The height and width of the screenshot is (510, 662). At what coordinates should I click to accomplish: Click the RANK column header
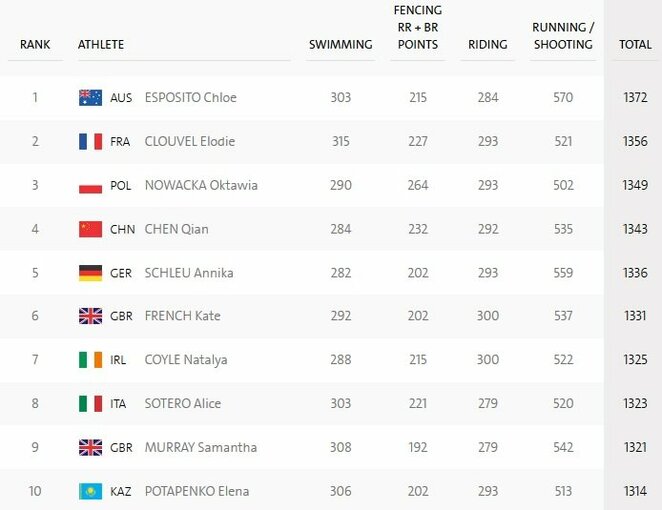pyautogui.click(x=35, y=44)
